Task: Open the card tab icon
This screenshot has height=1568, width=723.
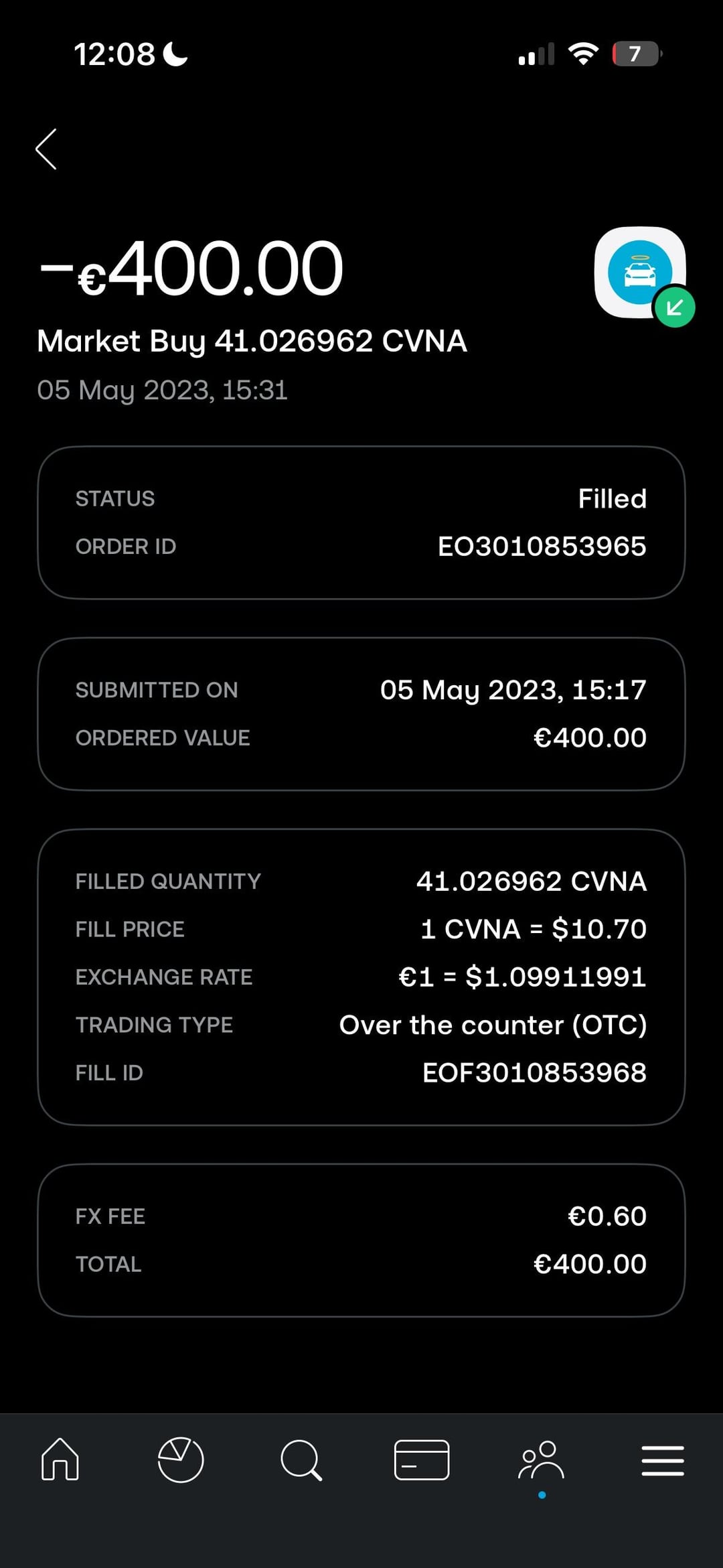Action: click(x=422, y=1459)
